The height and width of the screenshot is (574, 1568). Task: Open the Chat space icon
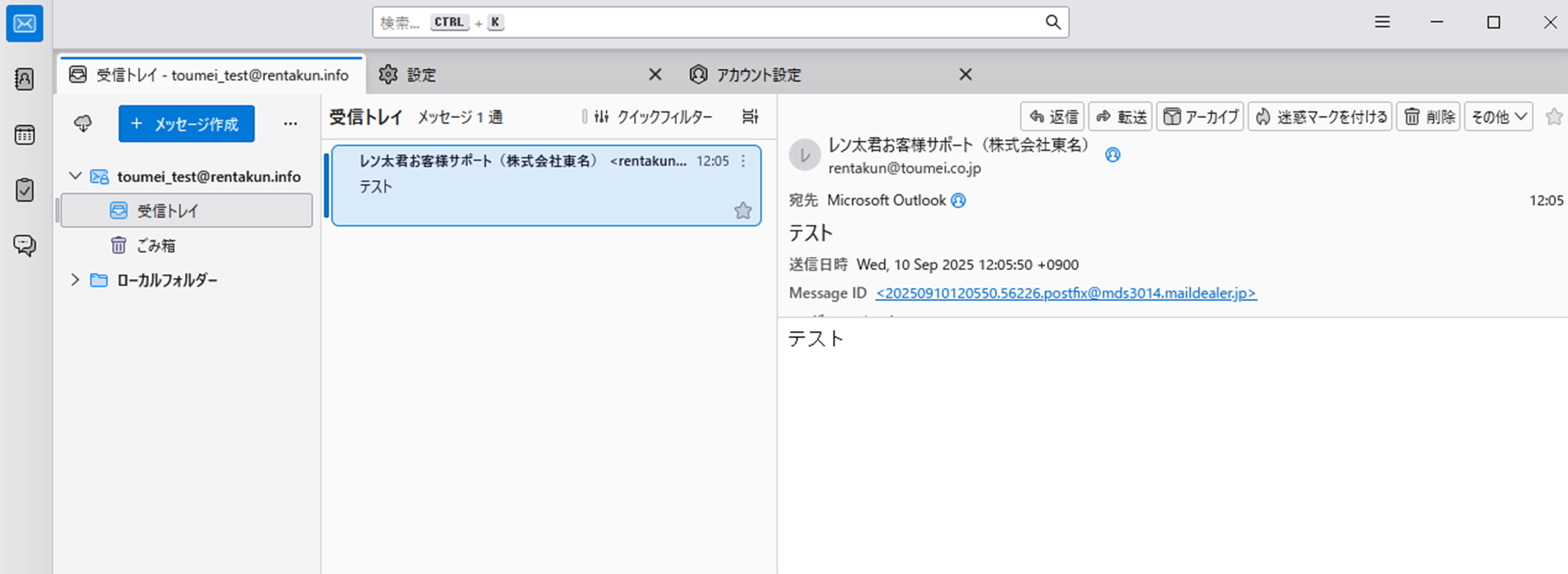(24, 246)
